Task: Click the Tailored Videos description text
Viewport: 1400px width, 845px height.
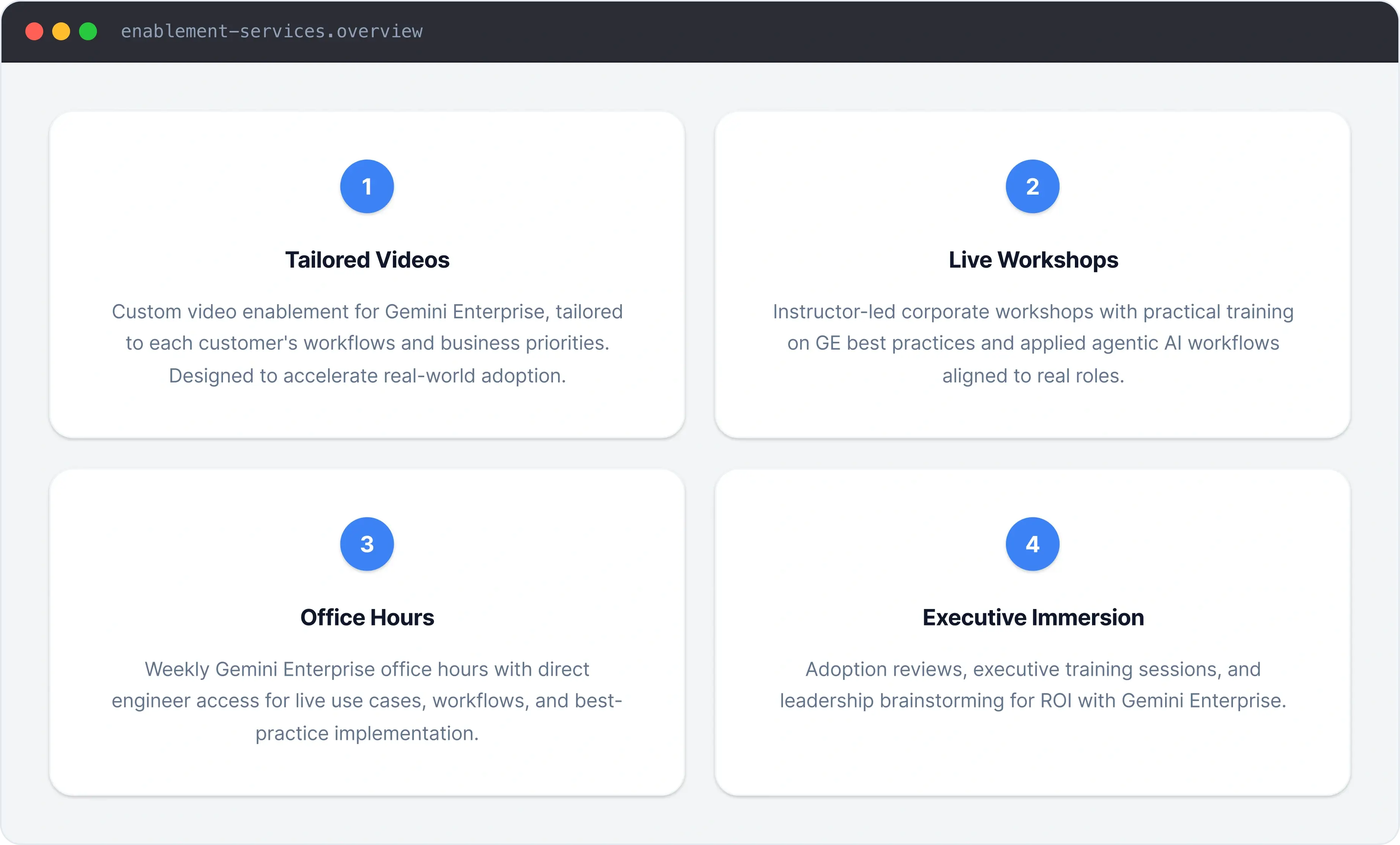Action: pyautogui.click(x=367, y=343)
